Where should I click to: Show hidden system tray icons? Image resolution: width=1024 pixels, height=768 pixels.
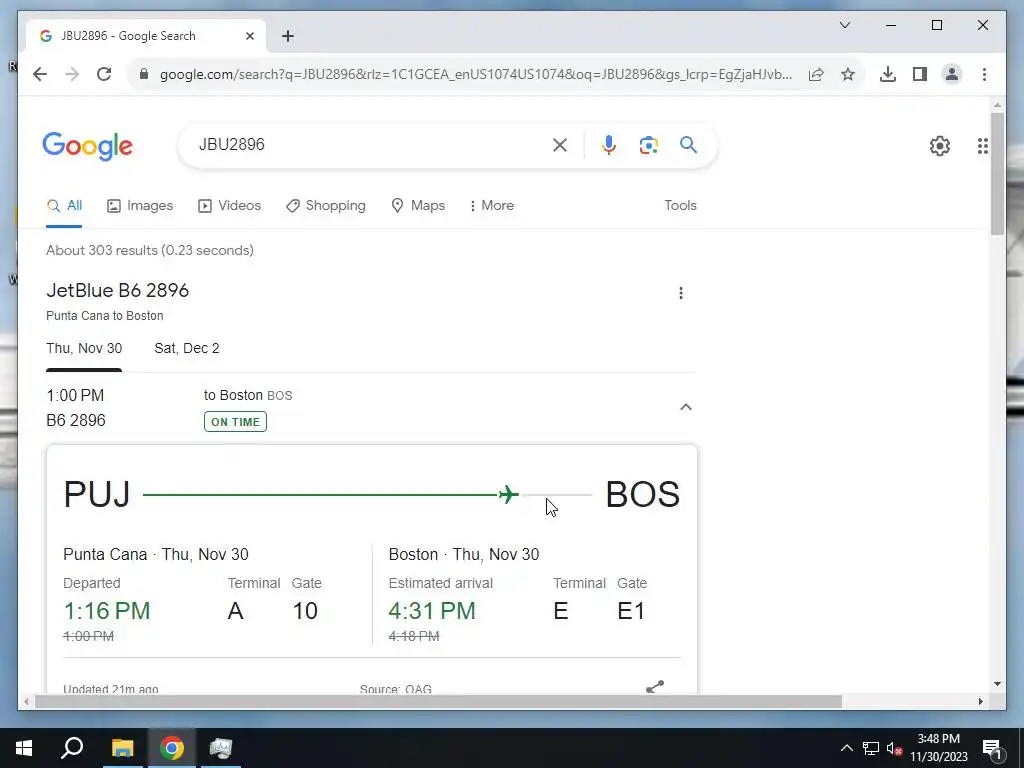click(846, 748)
